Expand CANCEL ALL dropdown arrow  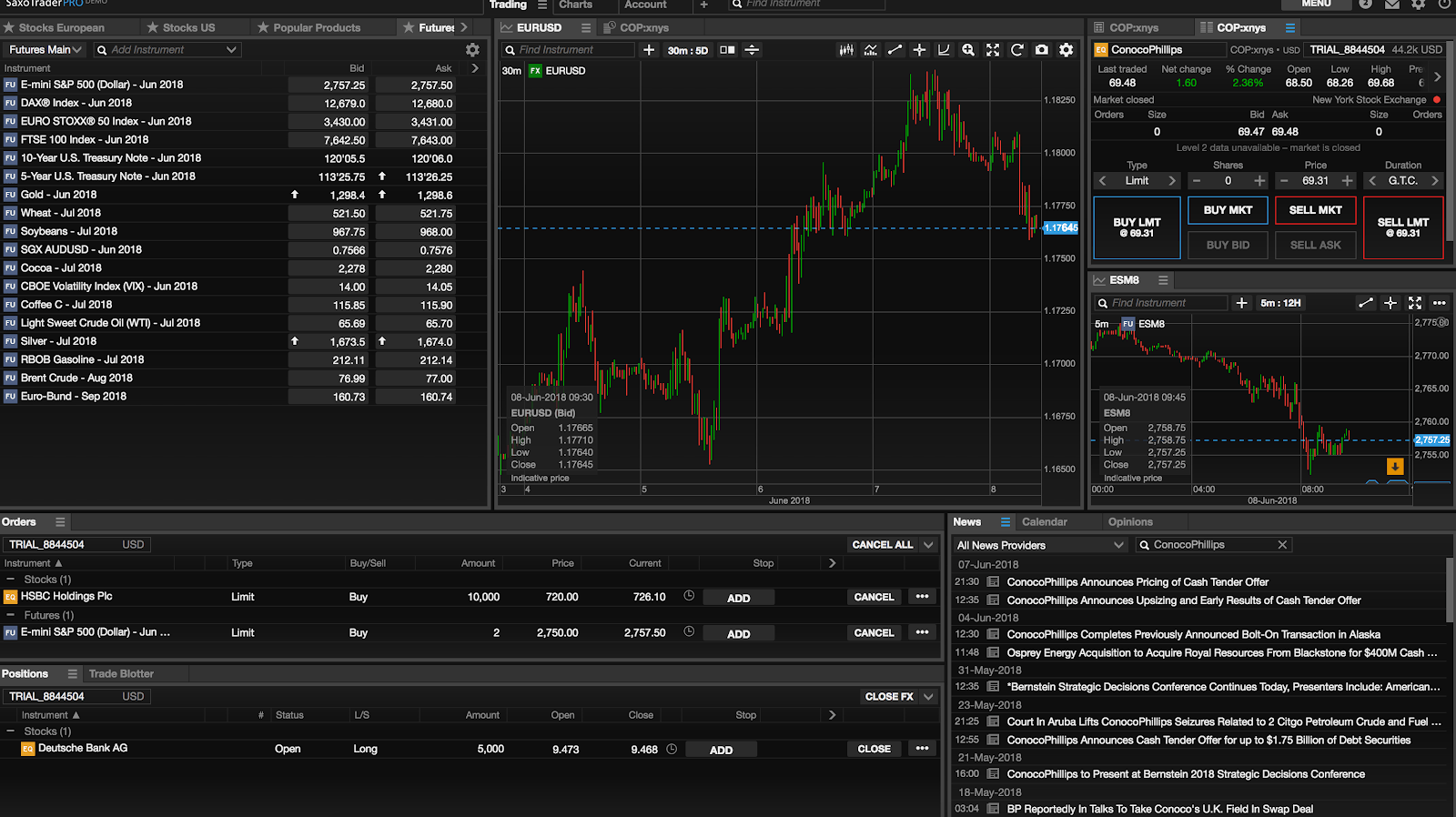point(928,545)
